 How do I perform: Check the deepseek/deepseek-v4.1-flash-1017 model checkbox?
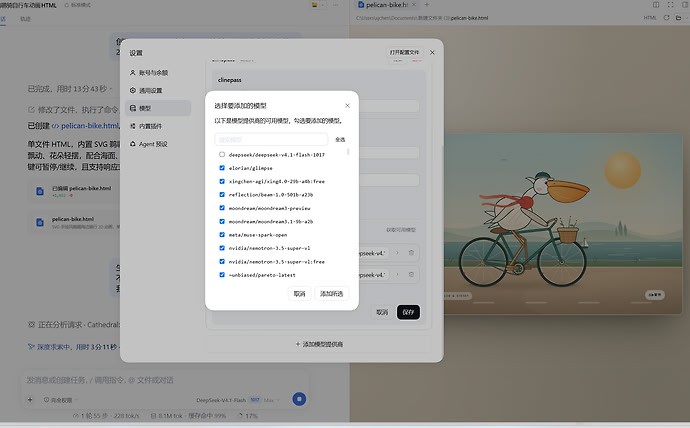tap(222, 154)
